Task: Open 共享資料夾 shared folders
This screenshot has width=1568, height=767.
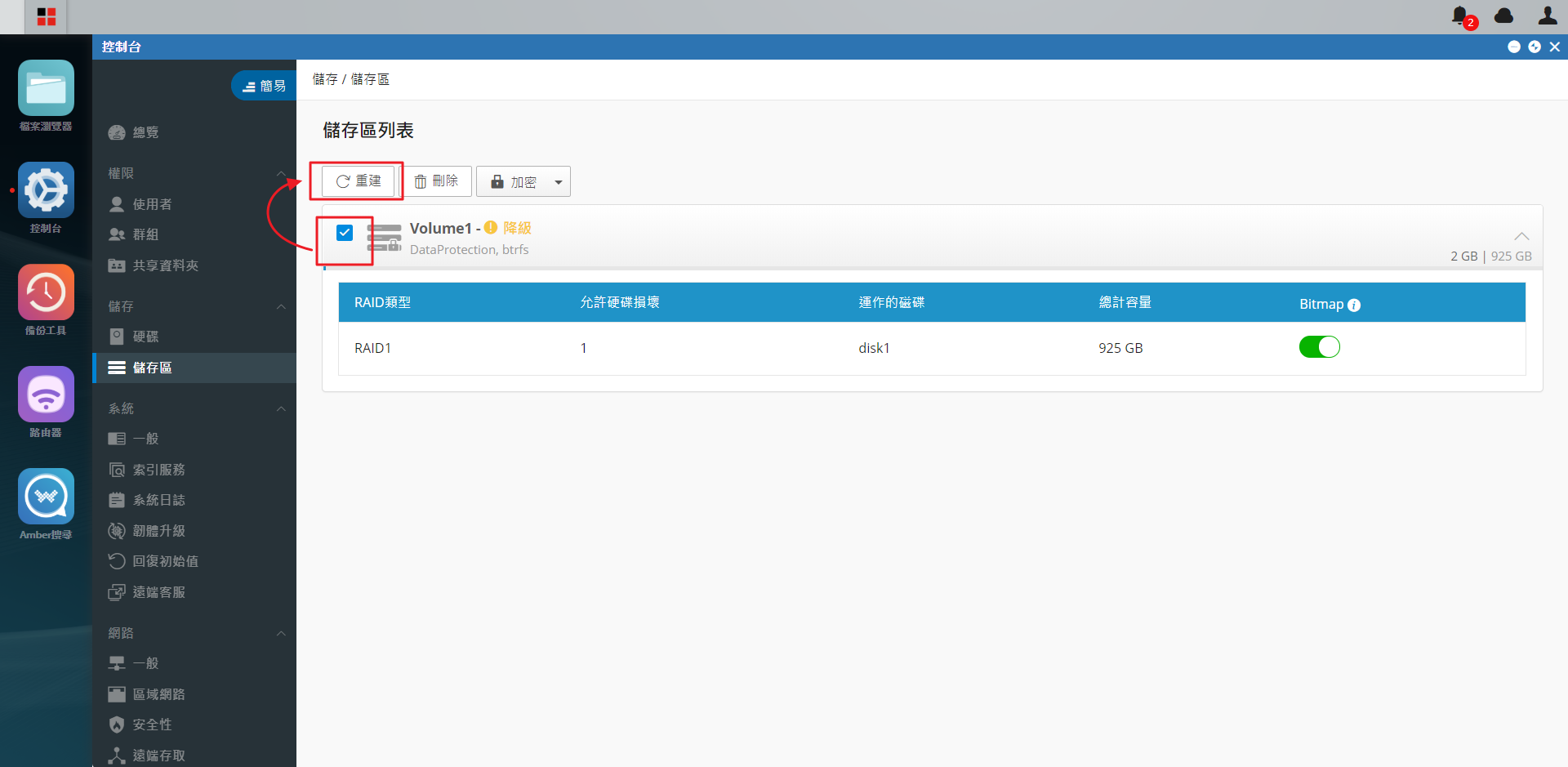Action: click(194, 265)
